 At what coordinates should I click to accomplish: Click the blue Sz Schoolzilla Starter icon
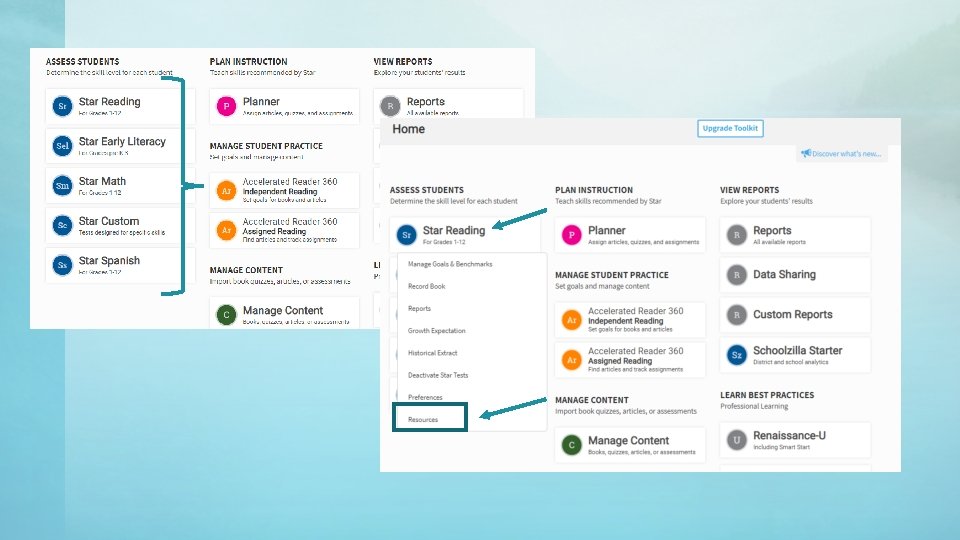tap(737, 354)
